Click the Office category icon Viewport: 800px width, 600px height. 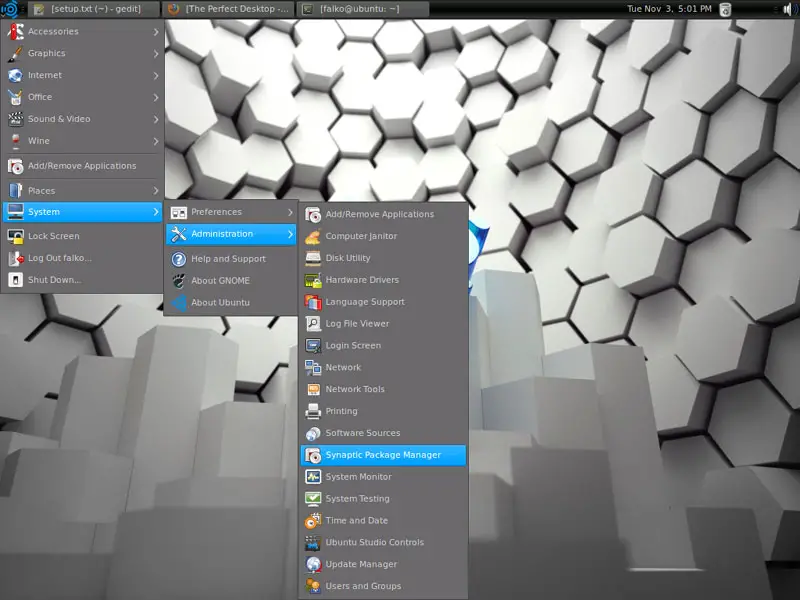point(15,97)
